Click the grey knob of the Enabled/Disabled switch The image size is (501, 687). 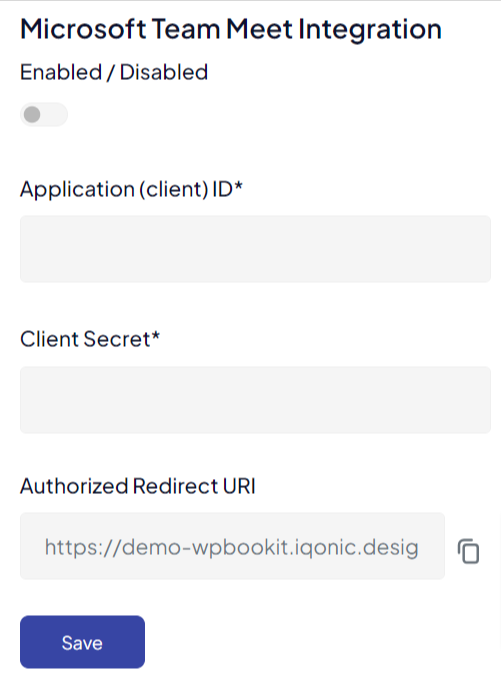click(32, 115)
